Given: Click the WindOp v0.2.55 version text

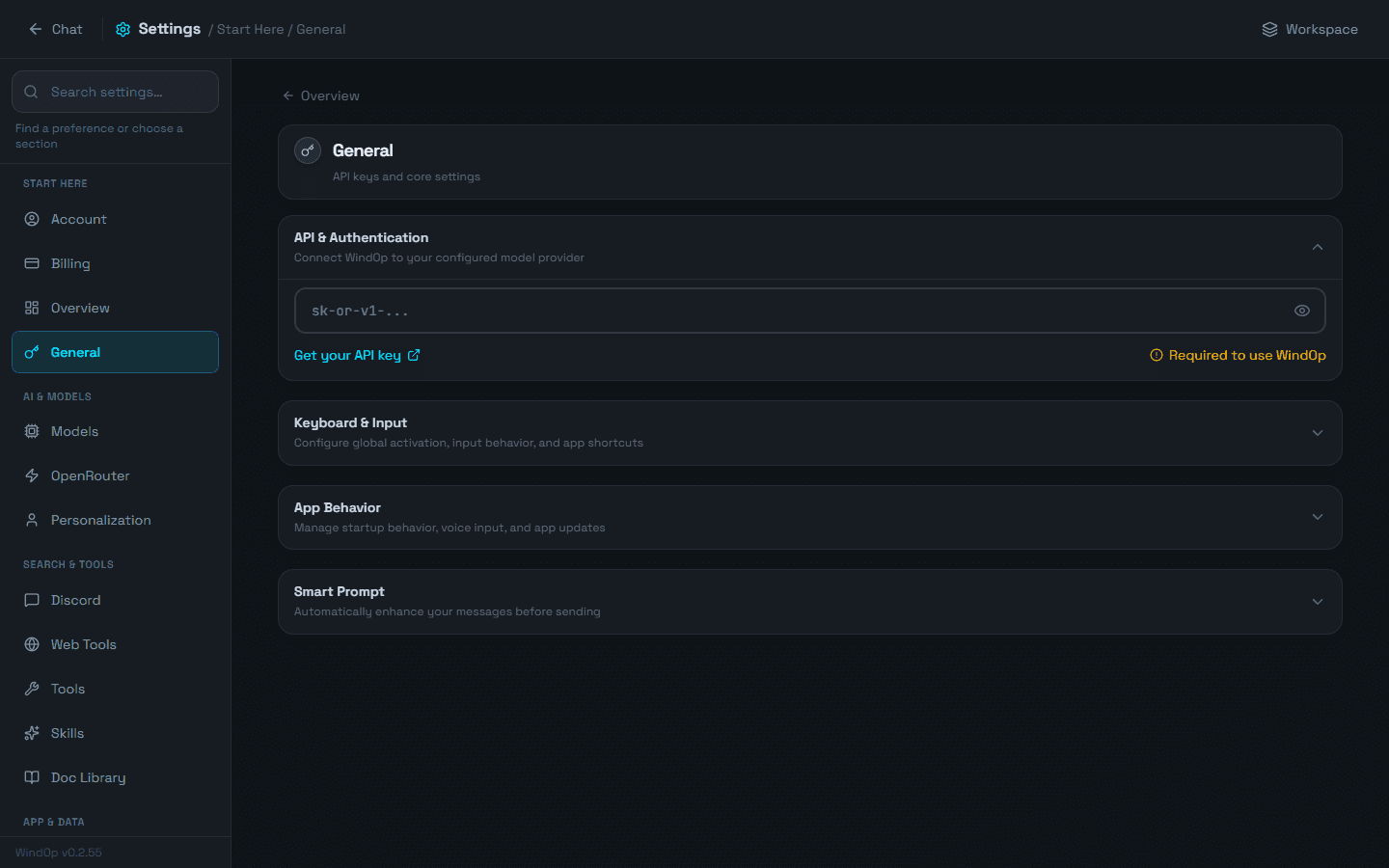Looking at the screenshot, I should [59, 853].
